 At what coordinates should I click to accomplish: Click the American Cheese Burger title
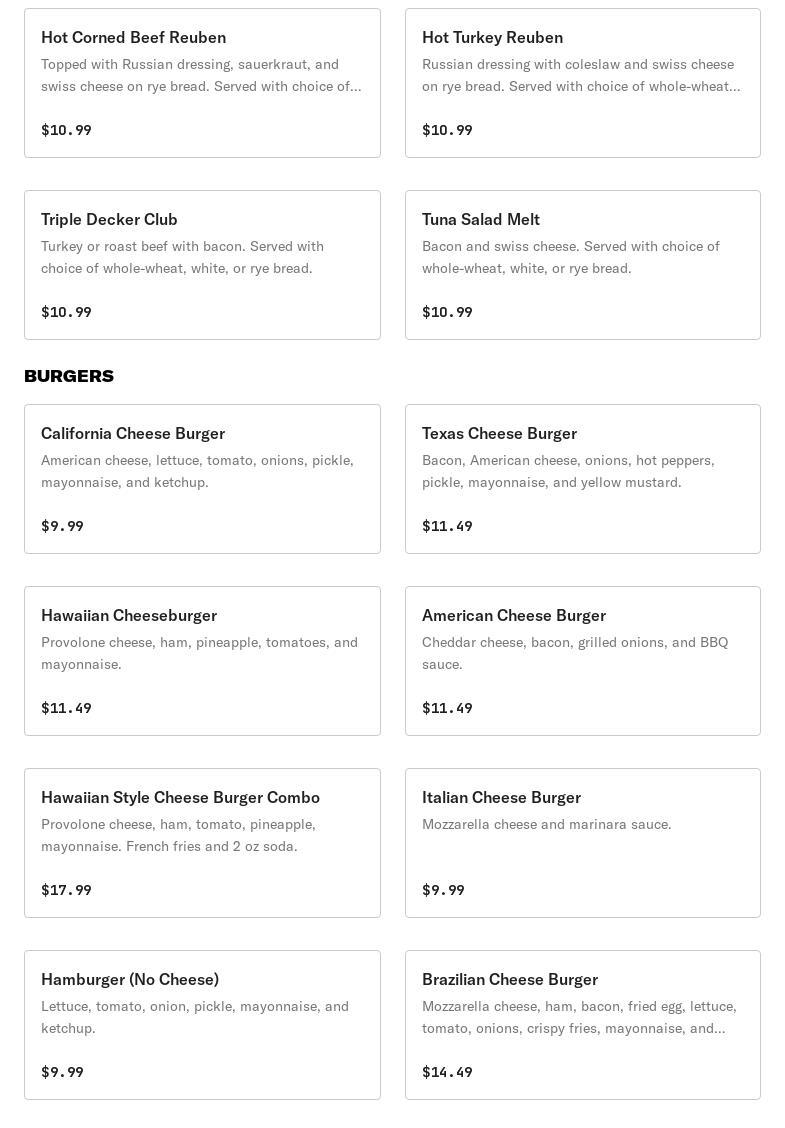point(514,615)
